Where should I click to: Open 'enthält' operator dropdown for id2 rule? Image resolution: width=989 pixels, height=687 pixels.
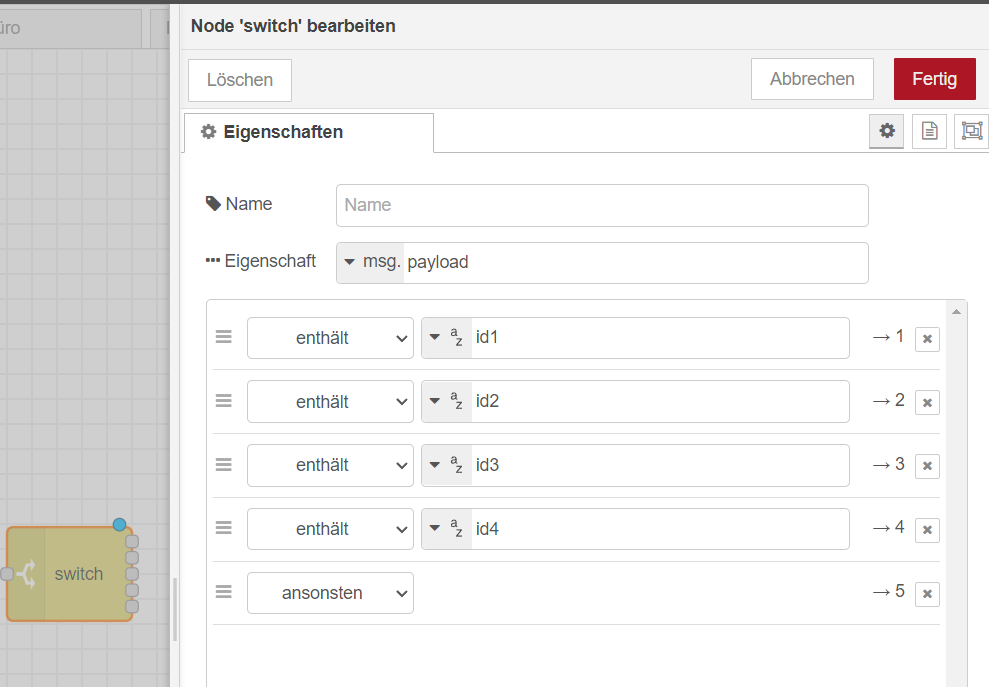(330, 402)
